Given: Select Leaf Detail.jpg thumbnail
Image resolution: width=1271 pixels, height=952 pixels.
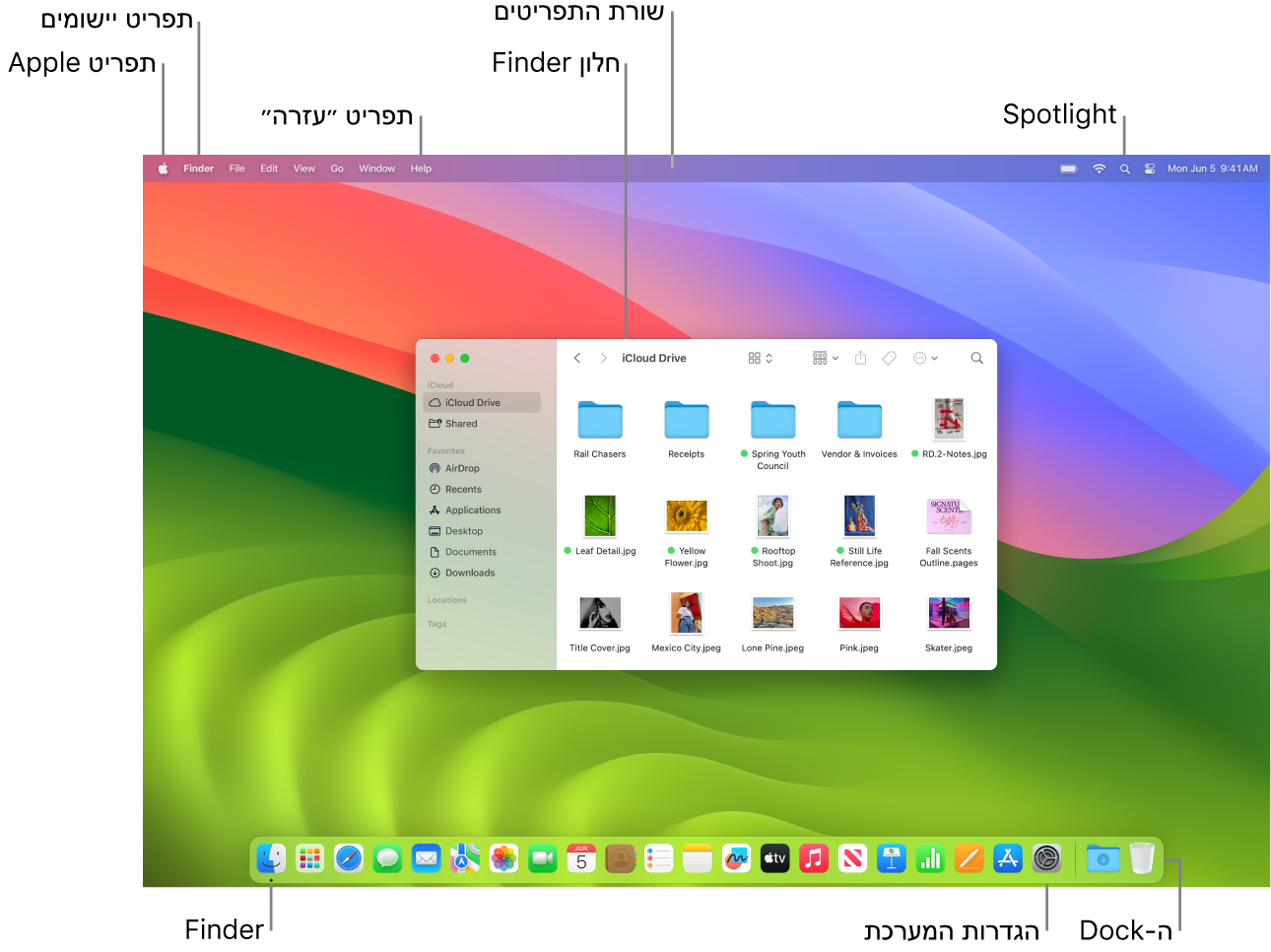Looking at the screenshot, I should [x=600, y=515].
